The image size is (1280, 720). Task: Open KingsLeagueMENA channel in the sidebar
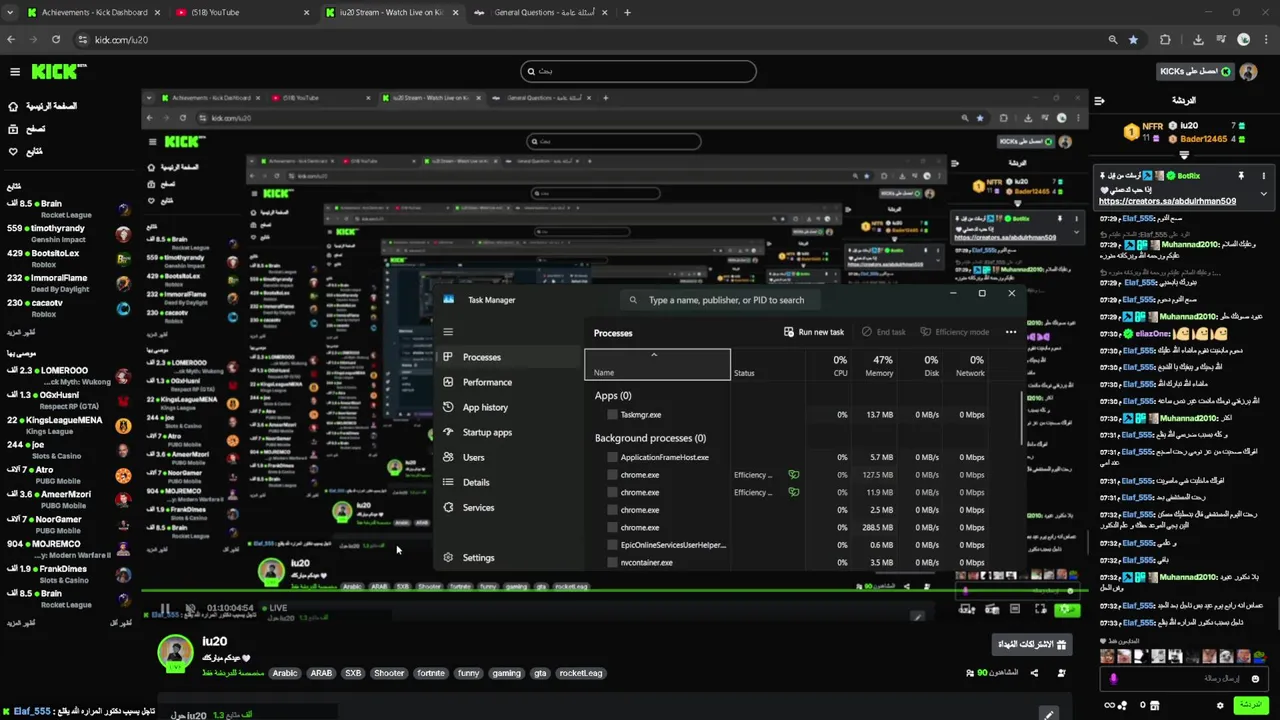67,426
